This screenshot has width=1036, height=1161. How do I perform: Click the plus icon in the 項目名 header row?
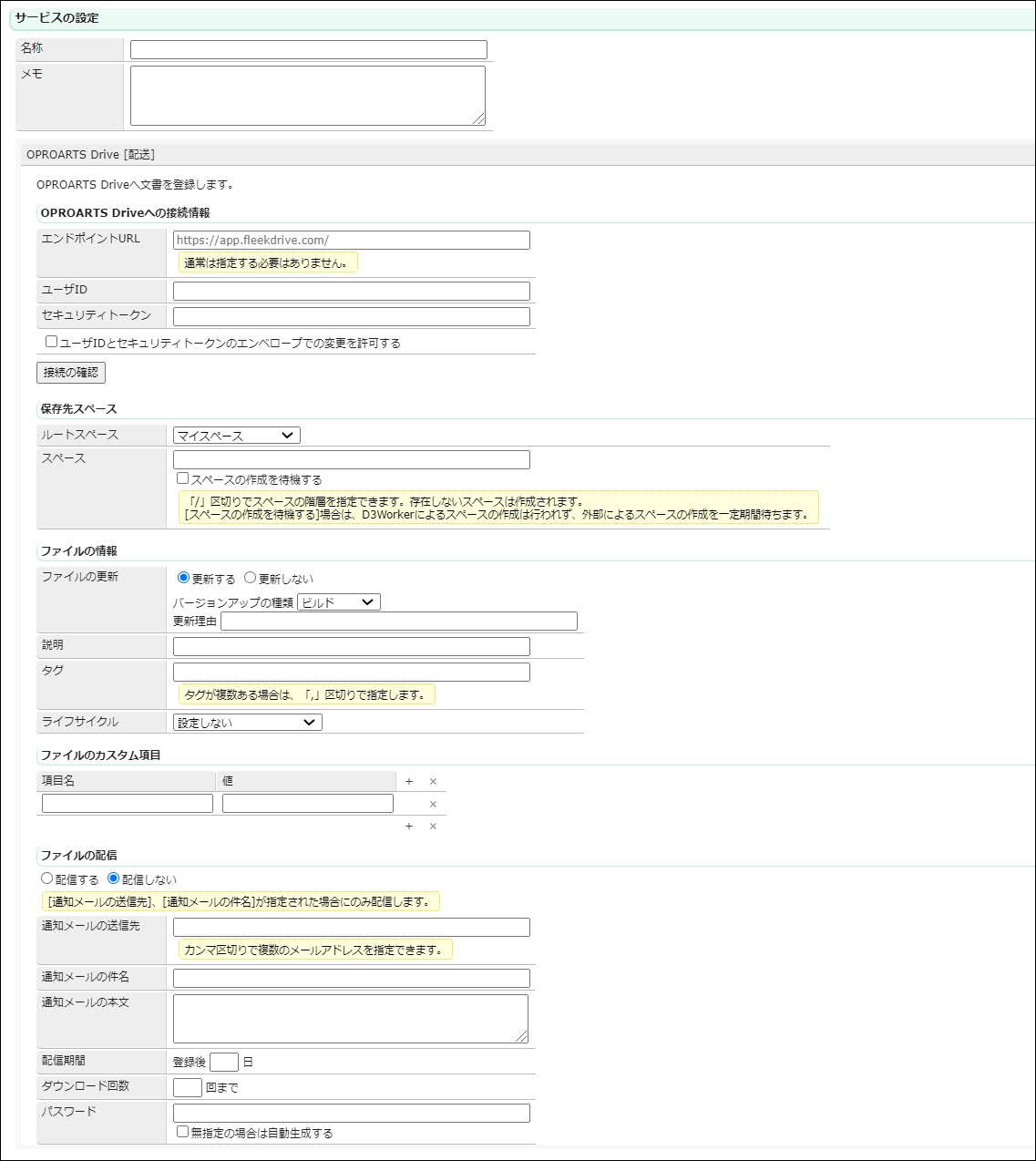[409, 782]
